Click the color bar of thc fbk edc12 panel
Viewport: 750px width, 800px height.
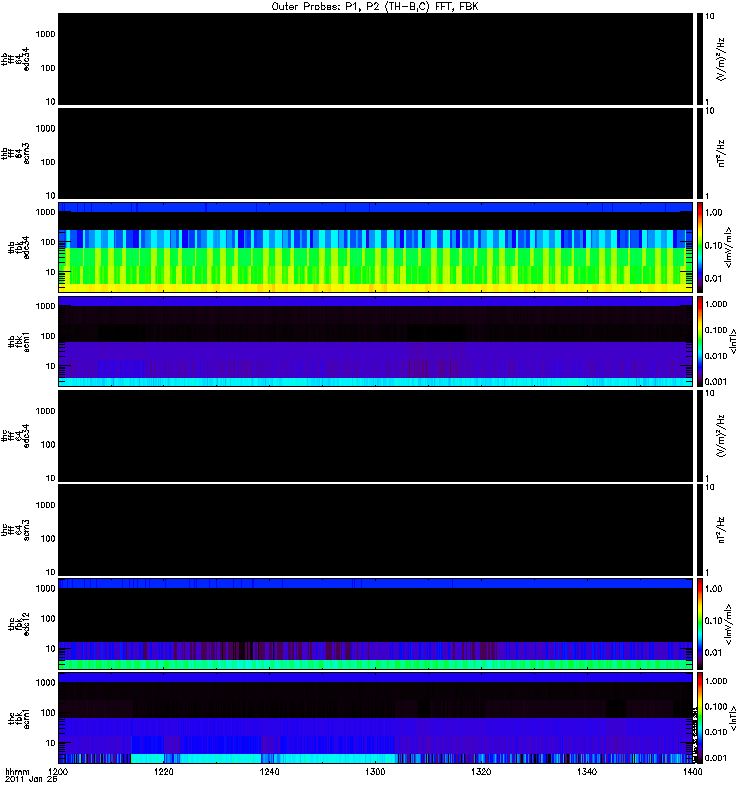point(699,624)
